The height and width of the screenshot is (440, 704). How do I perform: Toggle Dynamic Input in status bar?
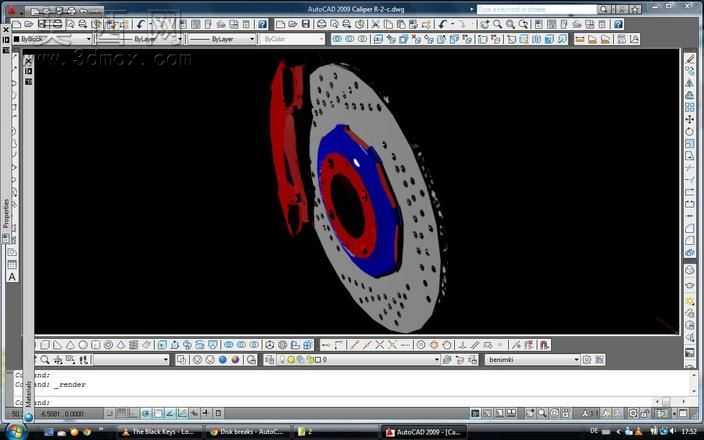click(x=195, y=413)
